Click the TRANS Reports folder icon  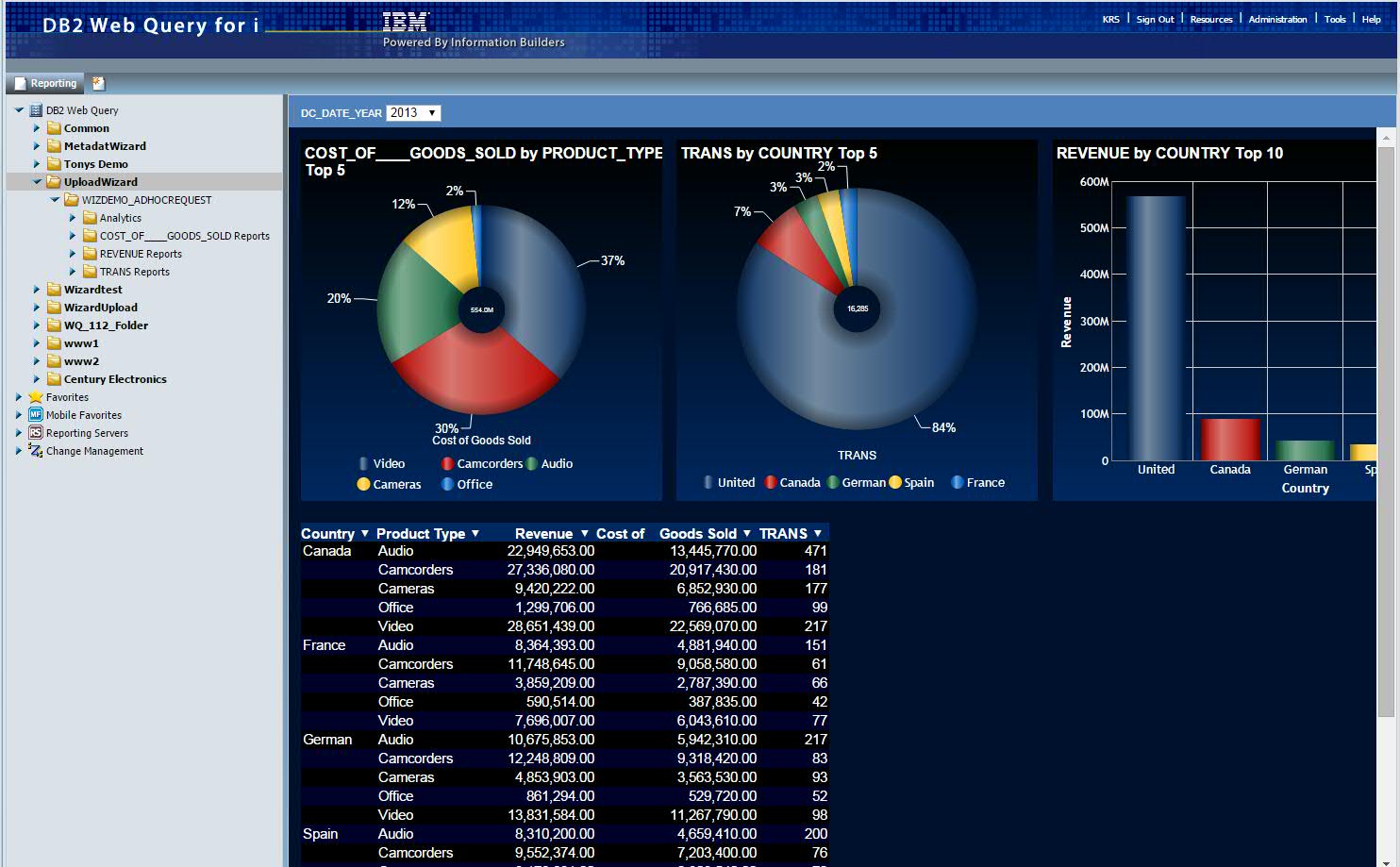(90, 272)
